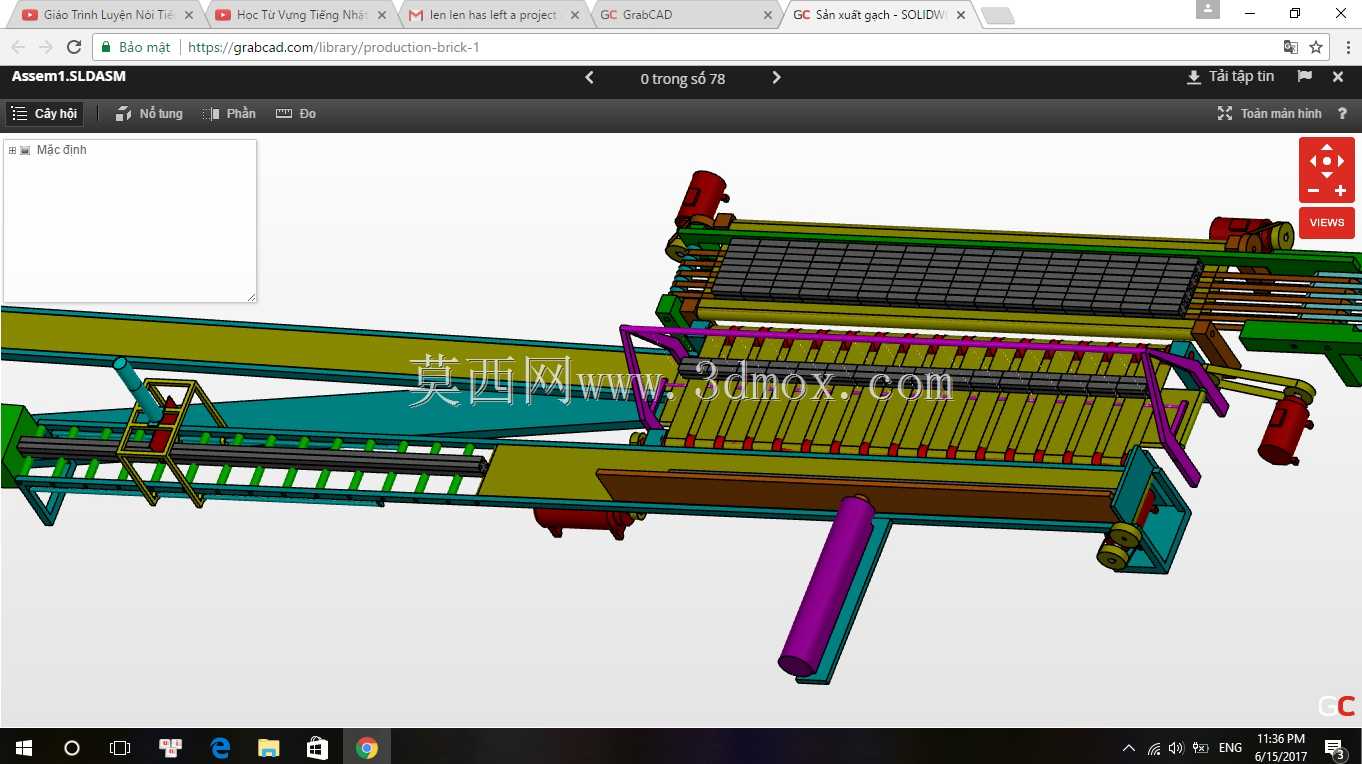Image resolution: width=1362 pixels, height=764 pixels.
Task: Close the Giáo Trình Luyện Nói tab
Action: click(189, 15)
